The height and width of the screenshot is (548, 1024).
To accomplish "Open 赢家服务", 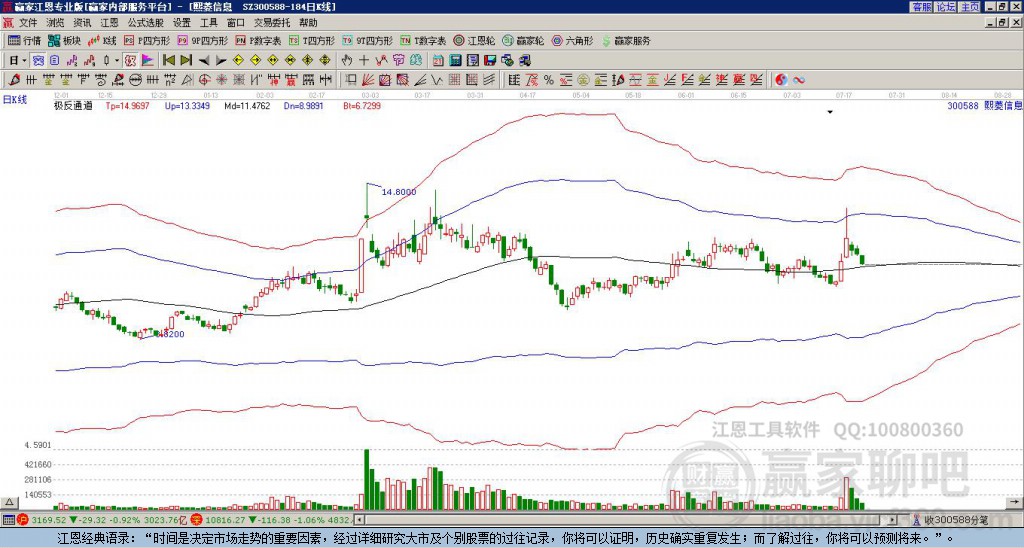I will (x=626, y=40).
